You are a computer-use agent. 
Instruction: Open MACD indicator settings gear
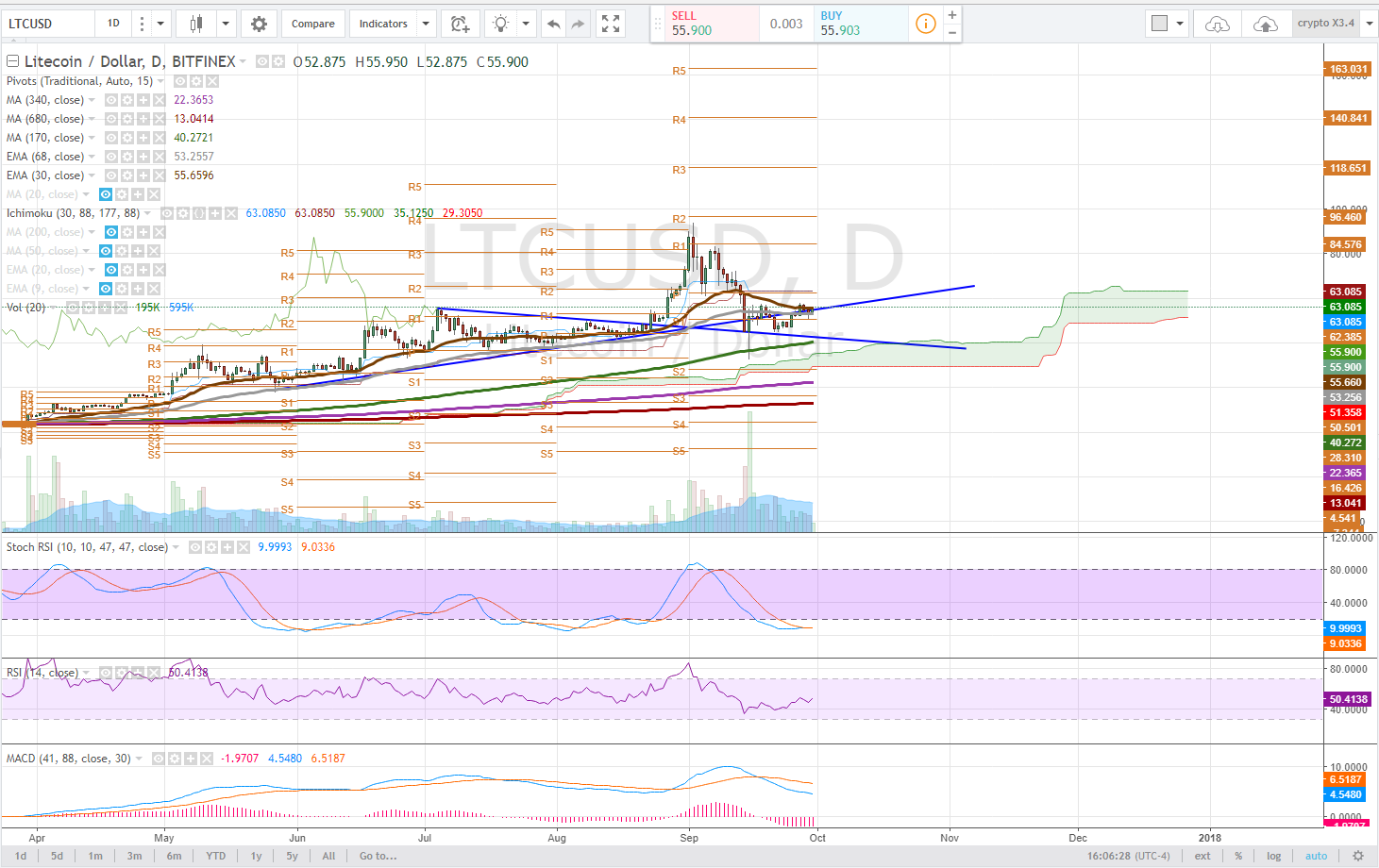click(175, 759)
